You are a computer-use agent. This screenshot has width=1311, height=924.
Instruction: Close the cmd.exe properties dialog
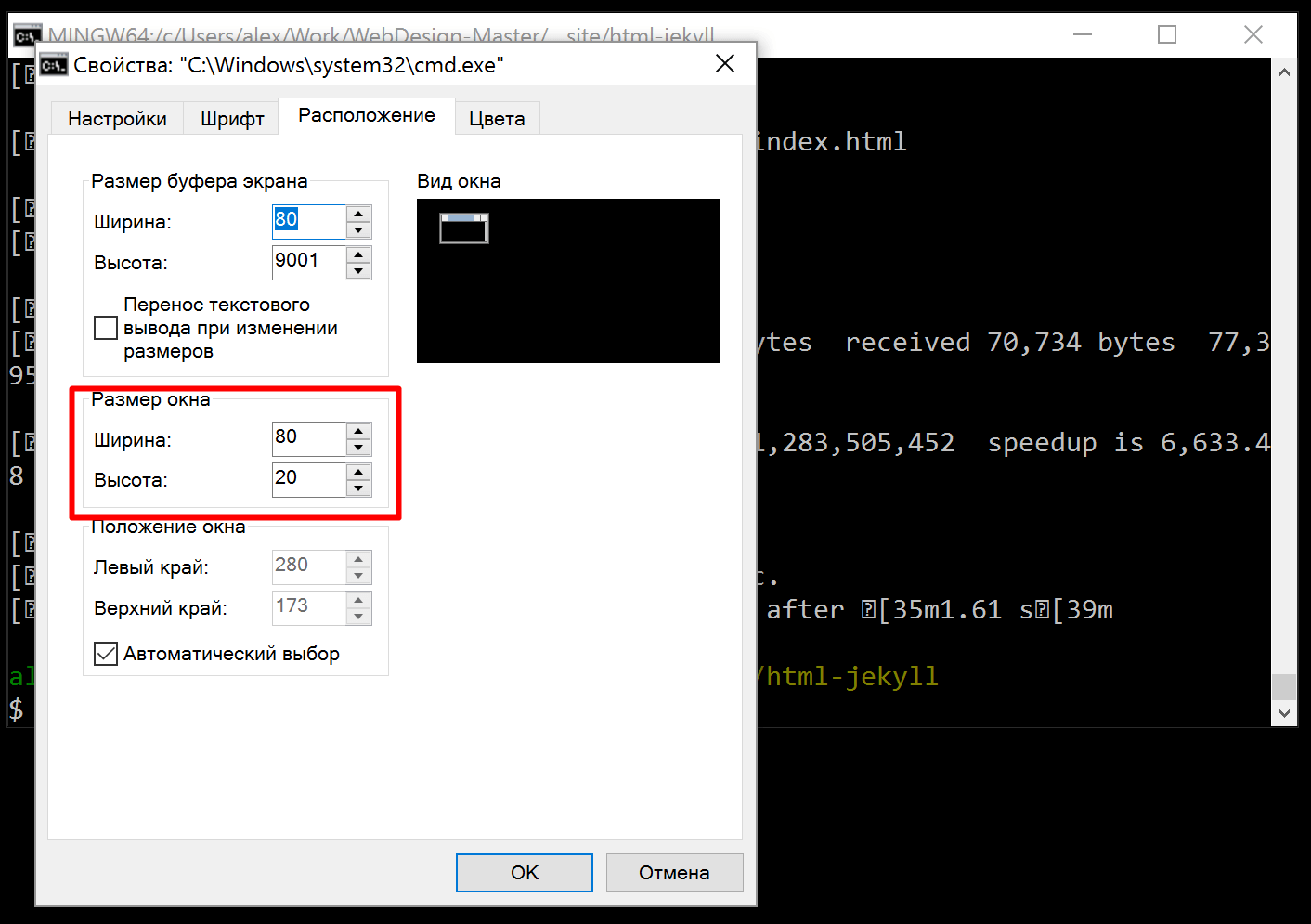[x=725, y=63]
